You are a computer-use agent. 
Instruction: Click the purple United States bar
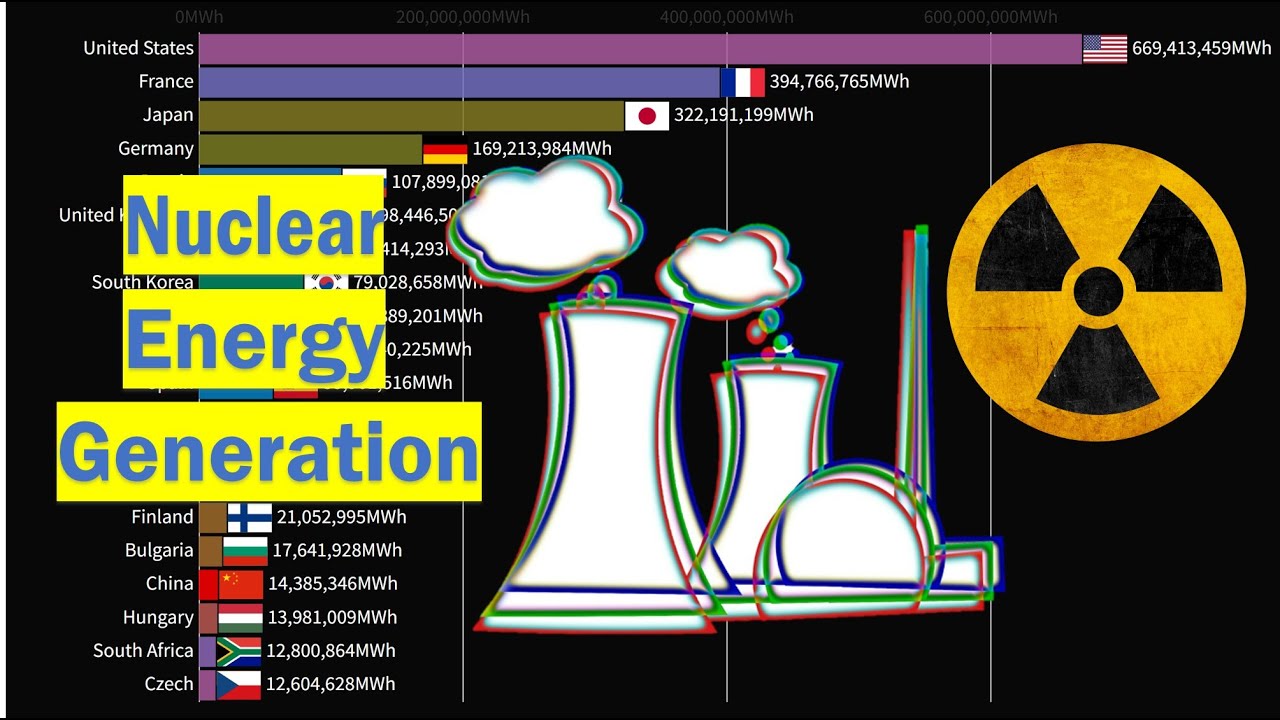tap(640, 49)
